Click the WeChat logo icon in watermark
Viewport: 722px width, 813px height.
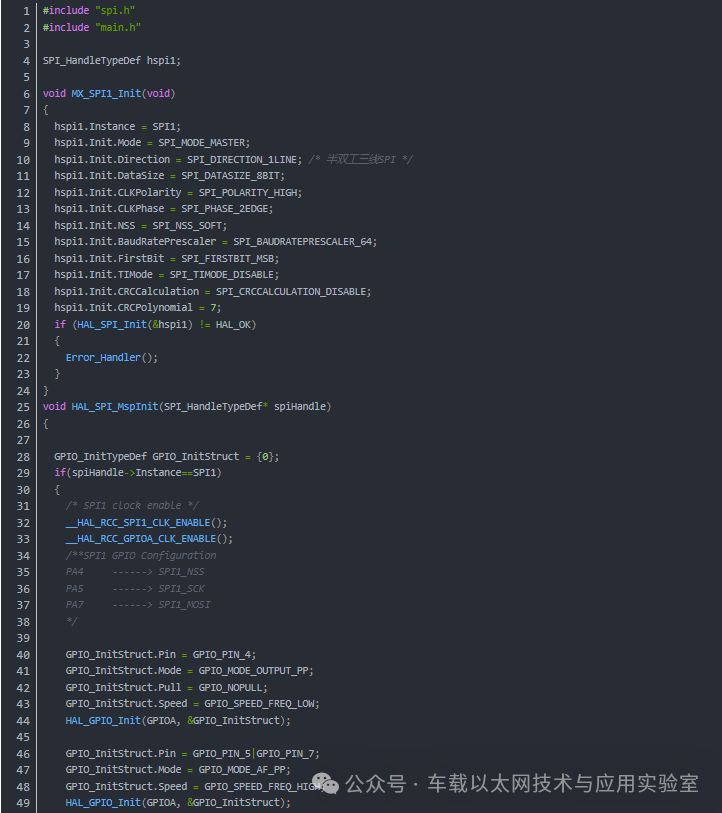(325, 783)
